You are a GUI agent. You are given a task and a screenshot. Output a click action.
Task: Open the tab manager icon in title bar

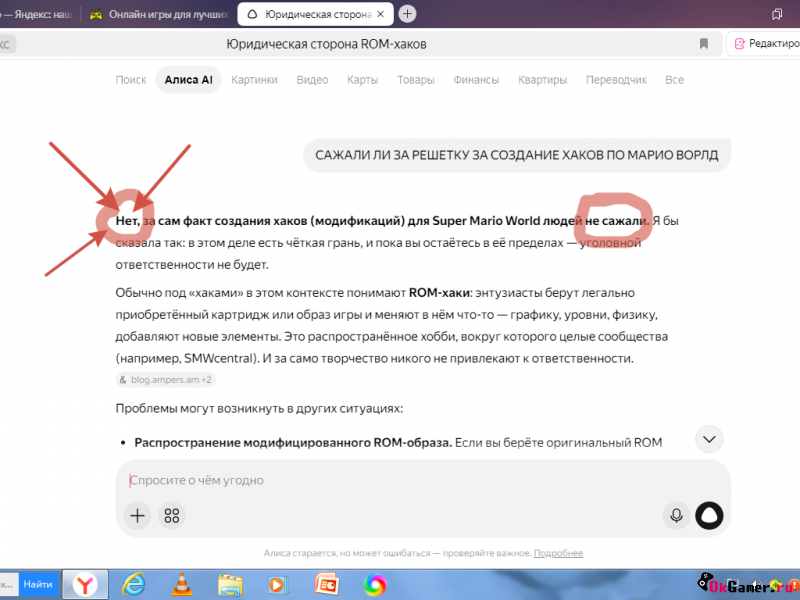coord(777,14)
